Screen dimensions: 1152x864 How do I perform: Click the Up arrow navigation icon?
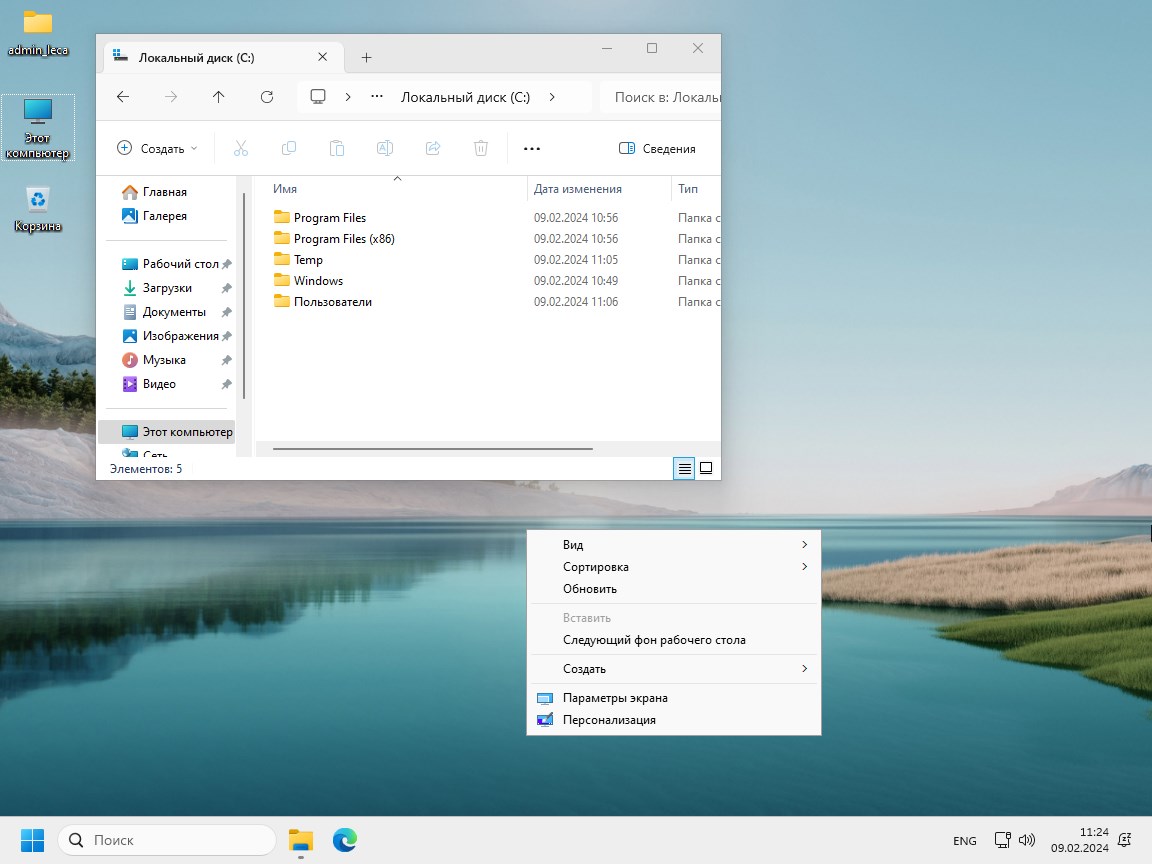[x=219, y=97]
